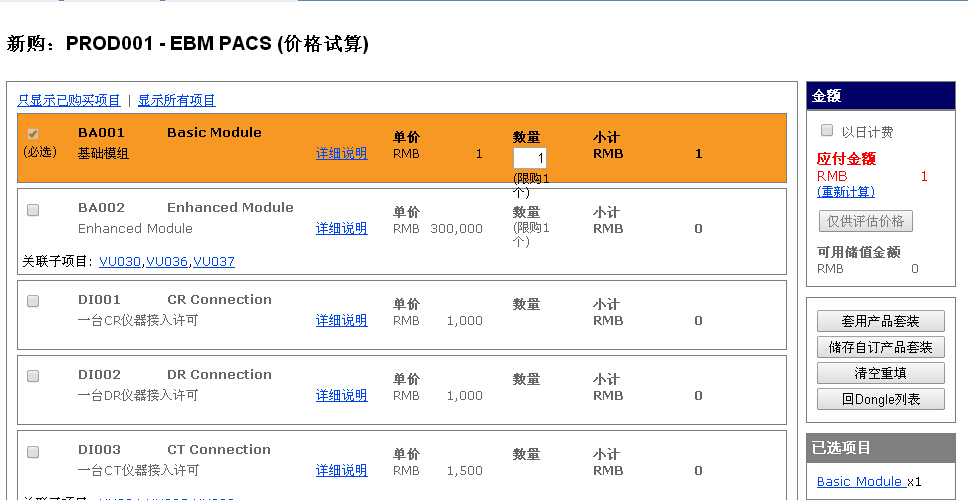Viewport: 968px width, 500px height.
Task: Click the 基础模组 description text
Action: click(103, 154)
